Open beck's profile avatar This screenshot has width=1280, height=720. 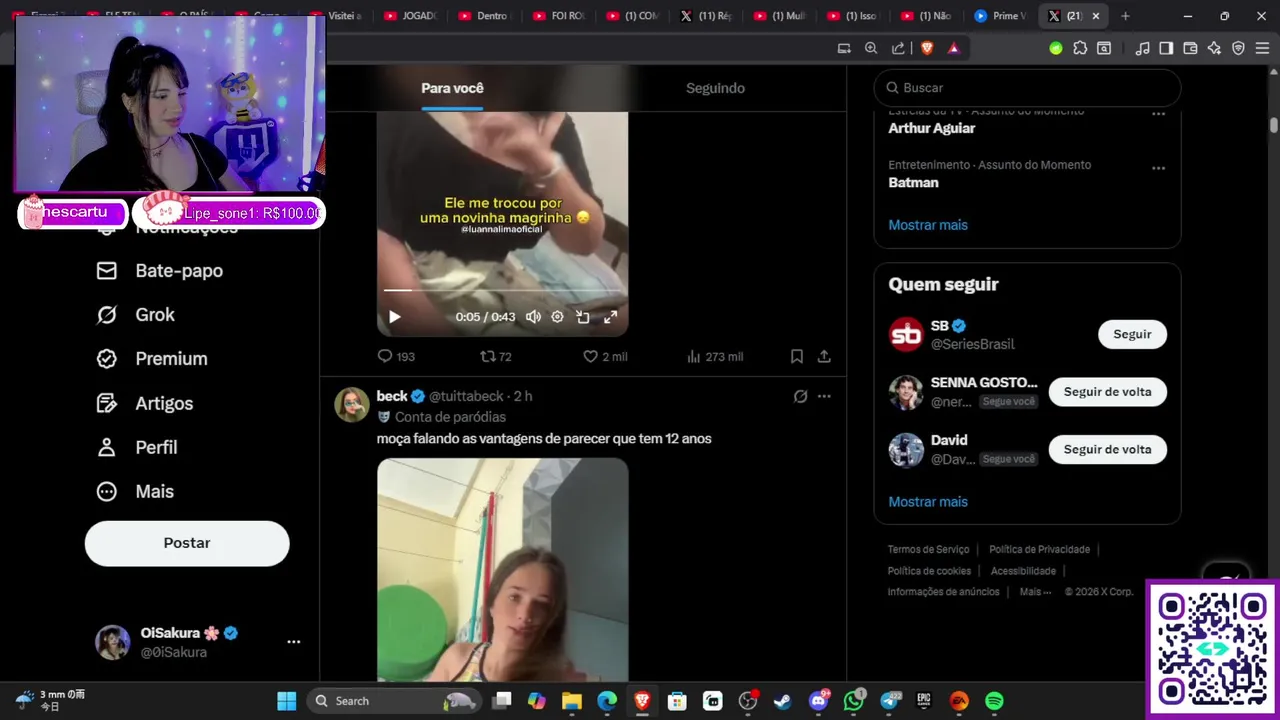pos(352,404)
